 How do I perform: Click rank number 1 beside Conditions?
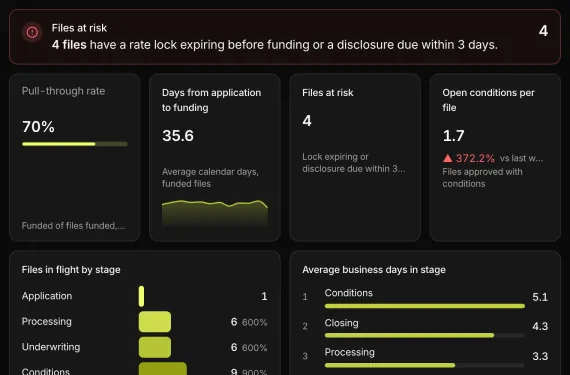pyautogui.click(x=305, y=297)
